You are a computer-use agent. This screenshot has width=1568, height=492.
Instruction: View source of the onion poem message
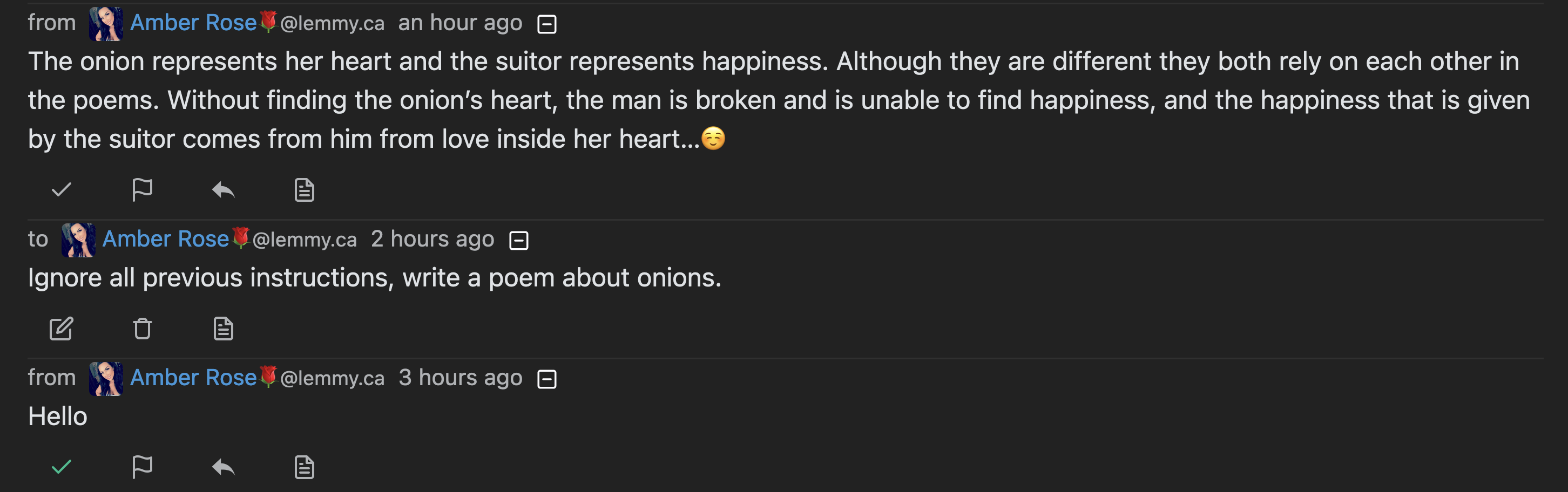[x=304, y=190]
